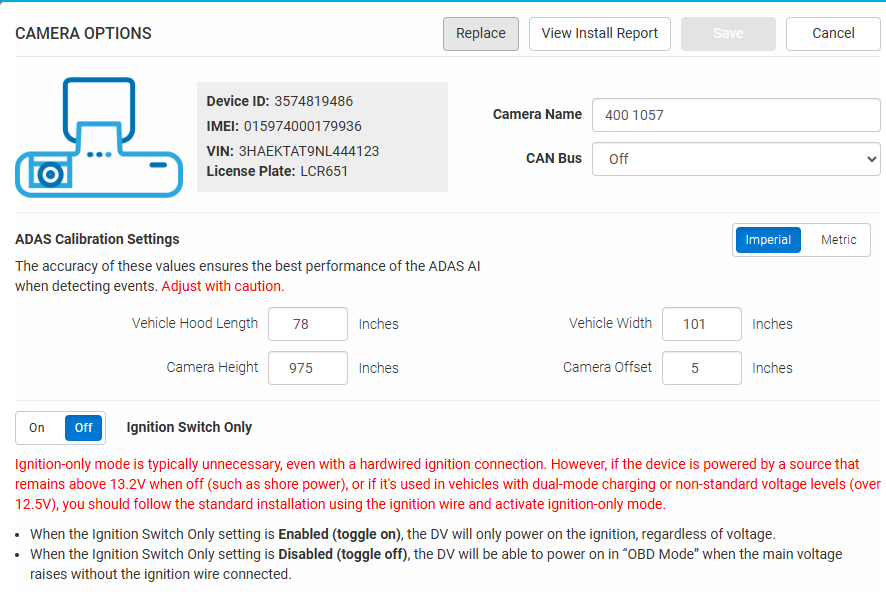Click the IMEI number value
The height and width of the screenshot is (605, 886).
click(x=302, y=126)
